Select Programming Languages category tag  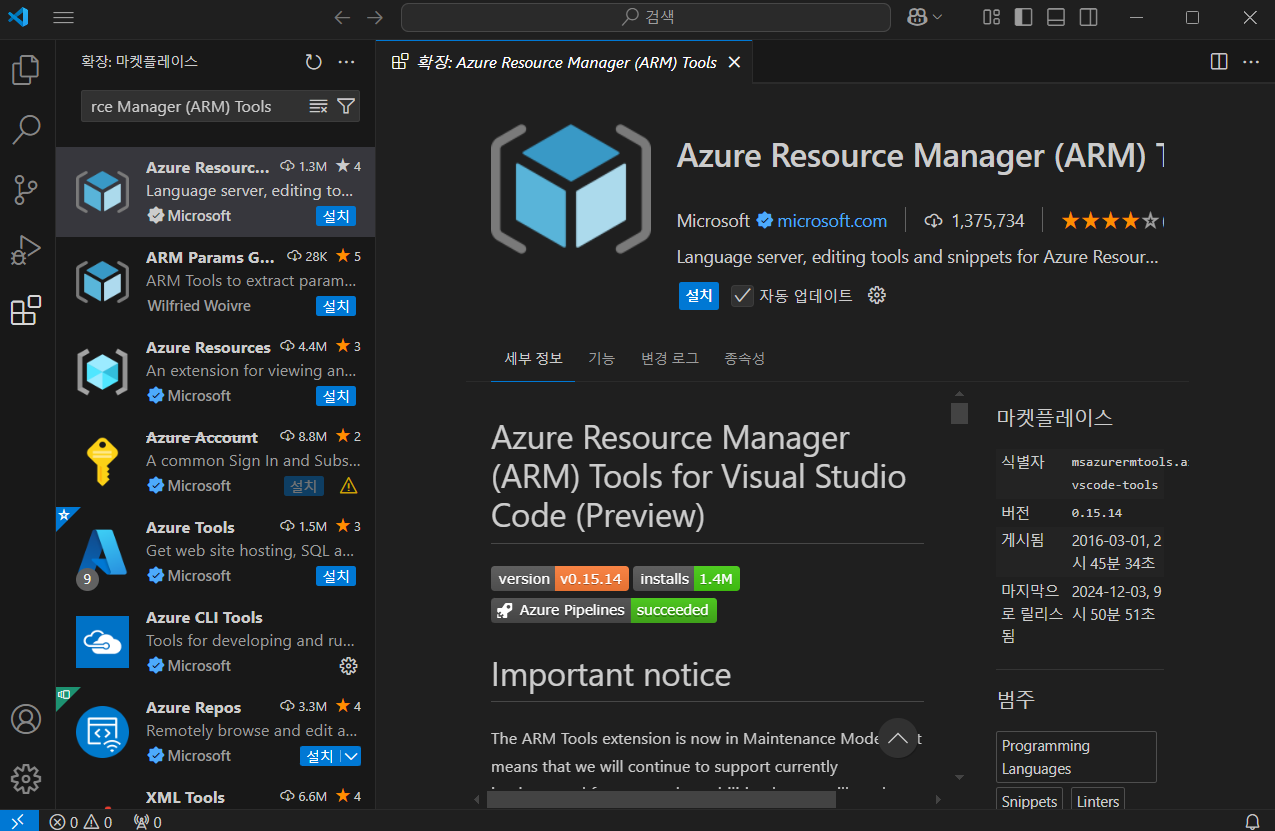click(1076, 757)
